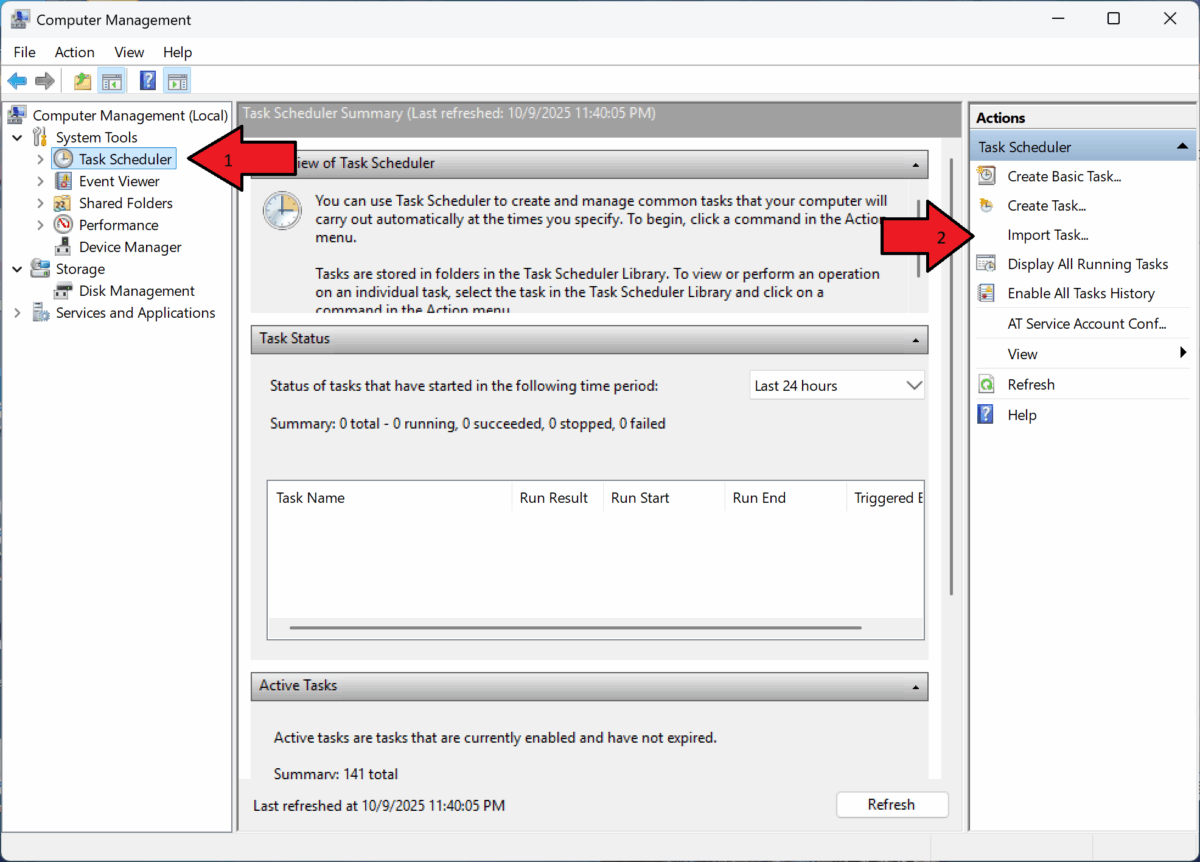Click the Export List toolbar icon
The image size is (1200, 862).
pyautogui.click(x=81, y=80)
